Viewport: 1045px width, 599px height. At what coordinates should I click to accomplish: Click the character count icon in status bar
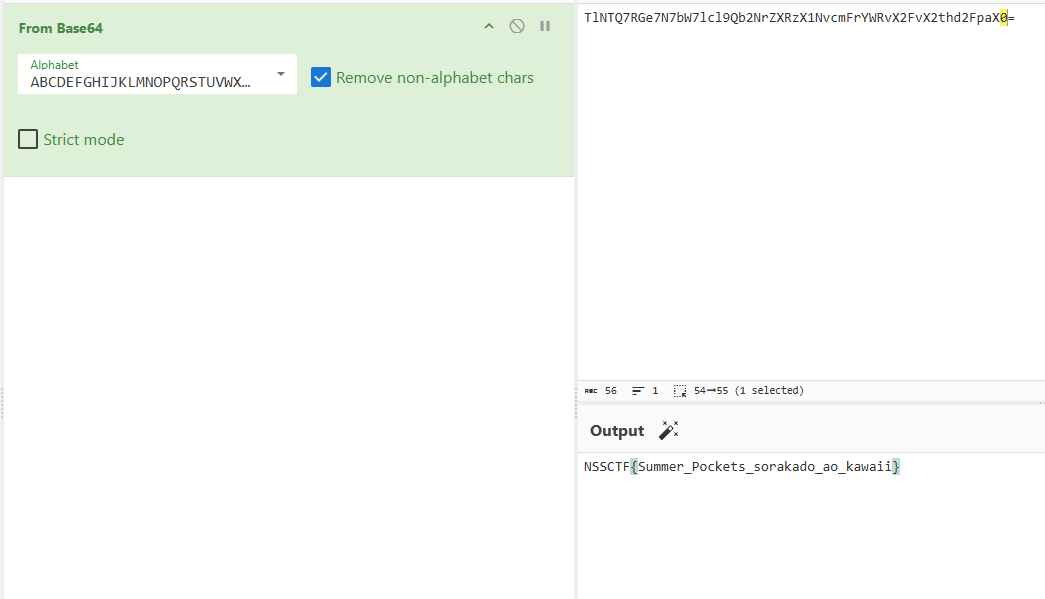[x=591, y=391]
